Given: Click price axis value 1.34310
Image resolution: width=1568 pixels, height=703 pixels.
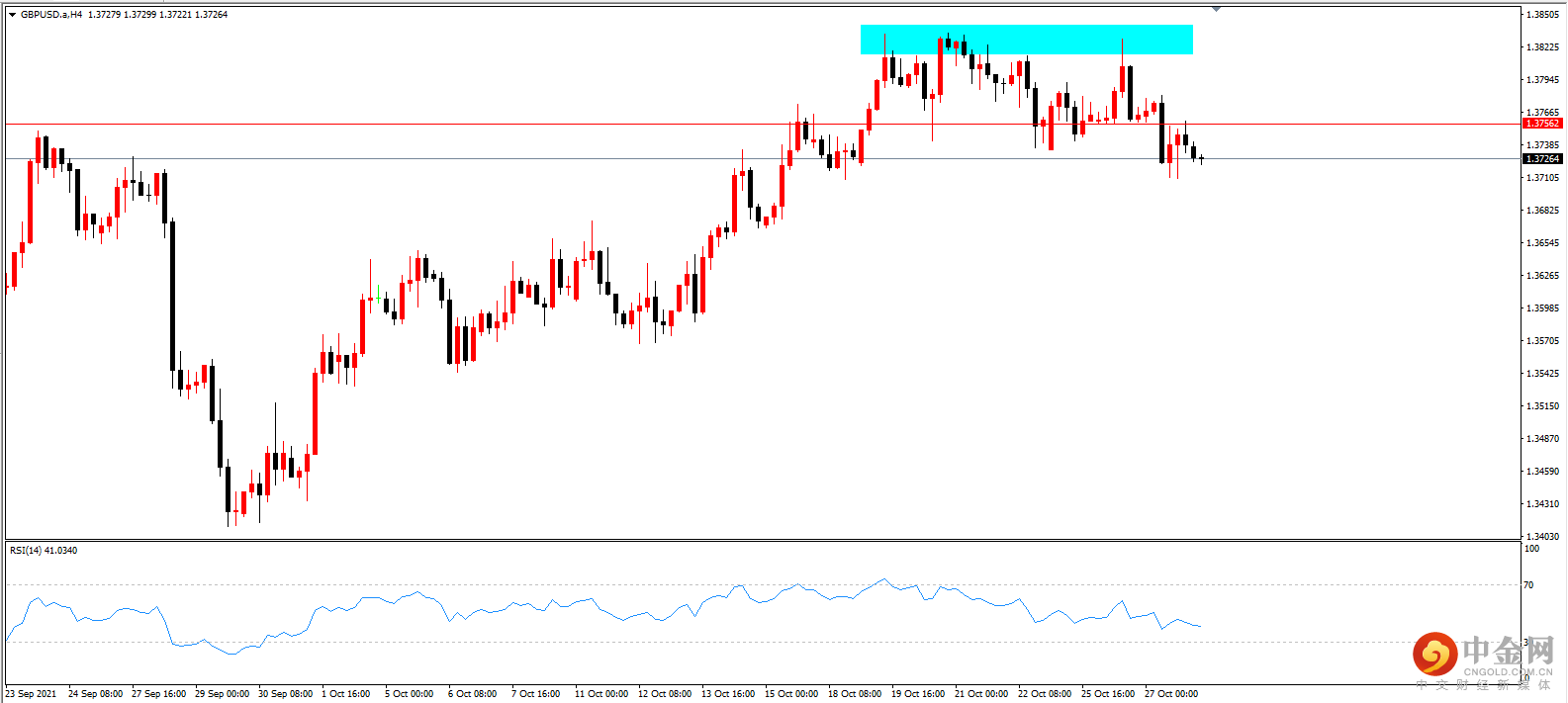Looking at the screenshot, I should point(1542,504).
